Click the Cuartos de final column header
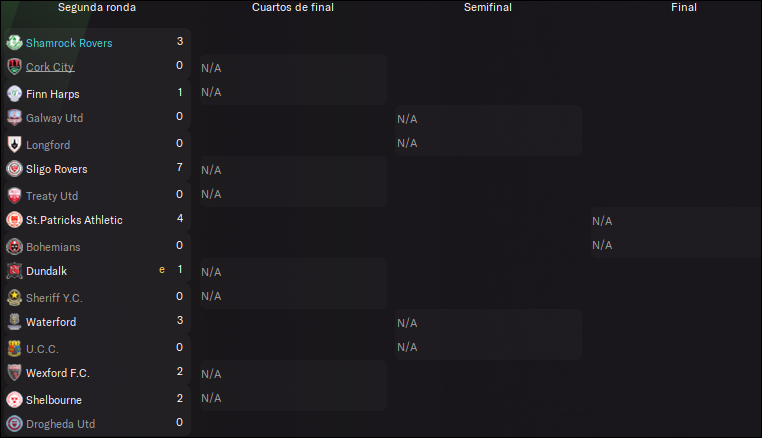 (293, 7)
